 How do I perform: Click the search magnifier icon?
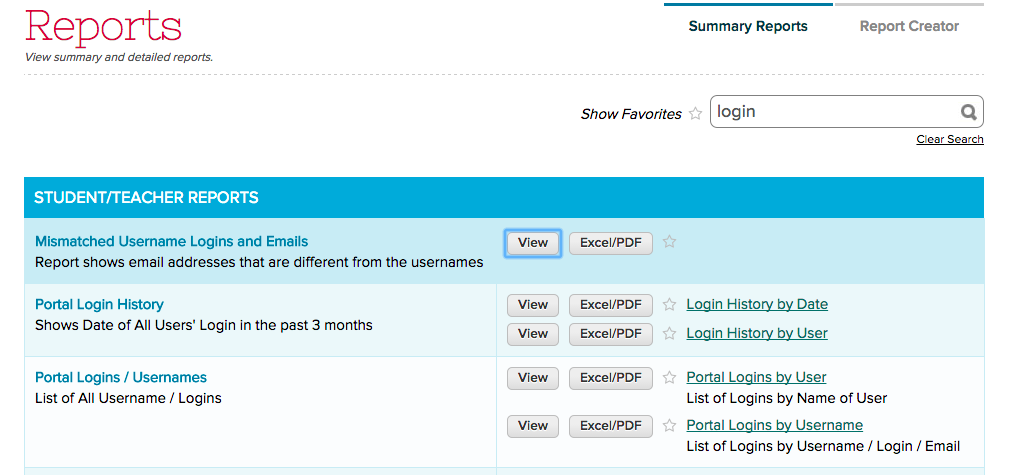pos(967,112)
